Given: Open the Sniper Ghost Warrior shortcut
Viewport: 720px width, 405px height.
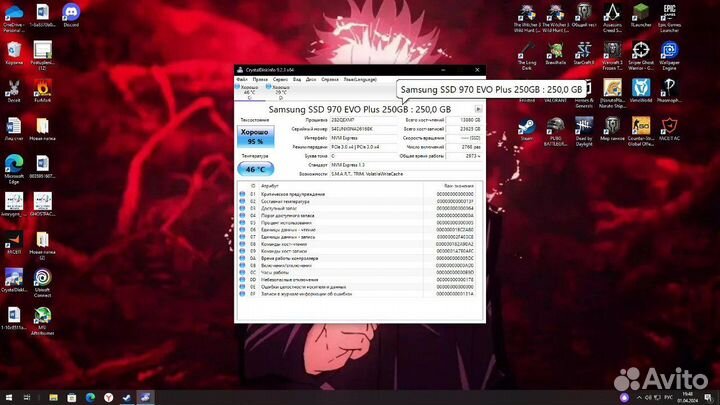Looking at the screenshot, I should pos(641,56).
